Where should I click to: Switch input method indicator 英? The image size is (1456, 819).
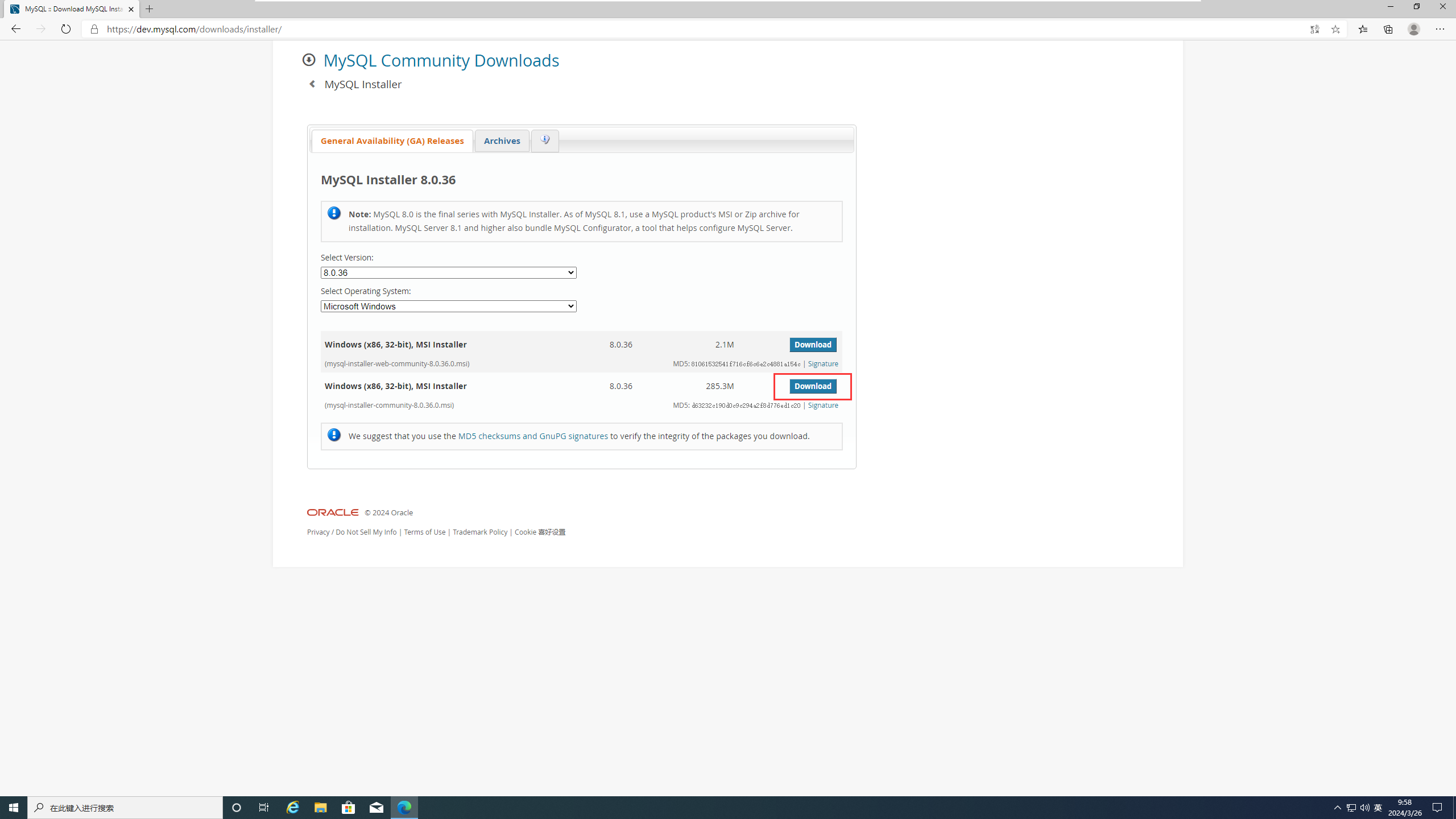(1378, 808)
